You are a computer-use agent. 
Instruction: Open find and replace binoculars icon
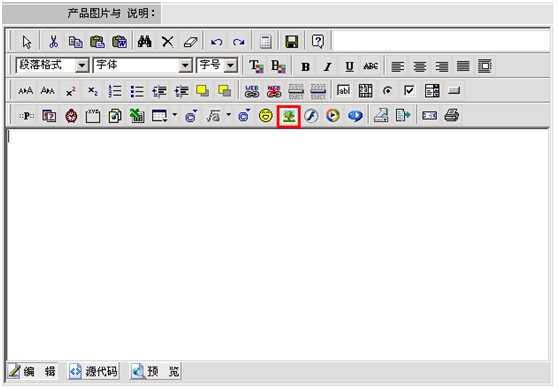(145, 42)
